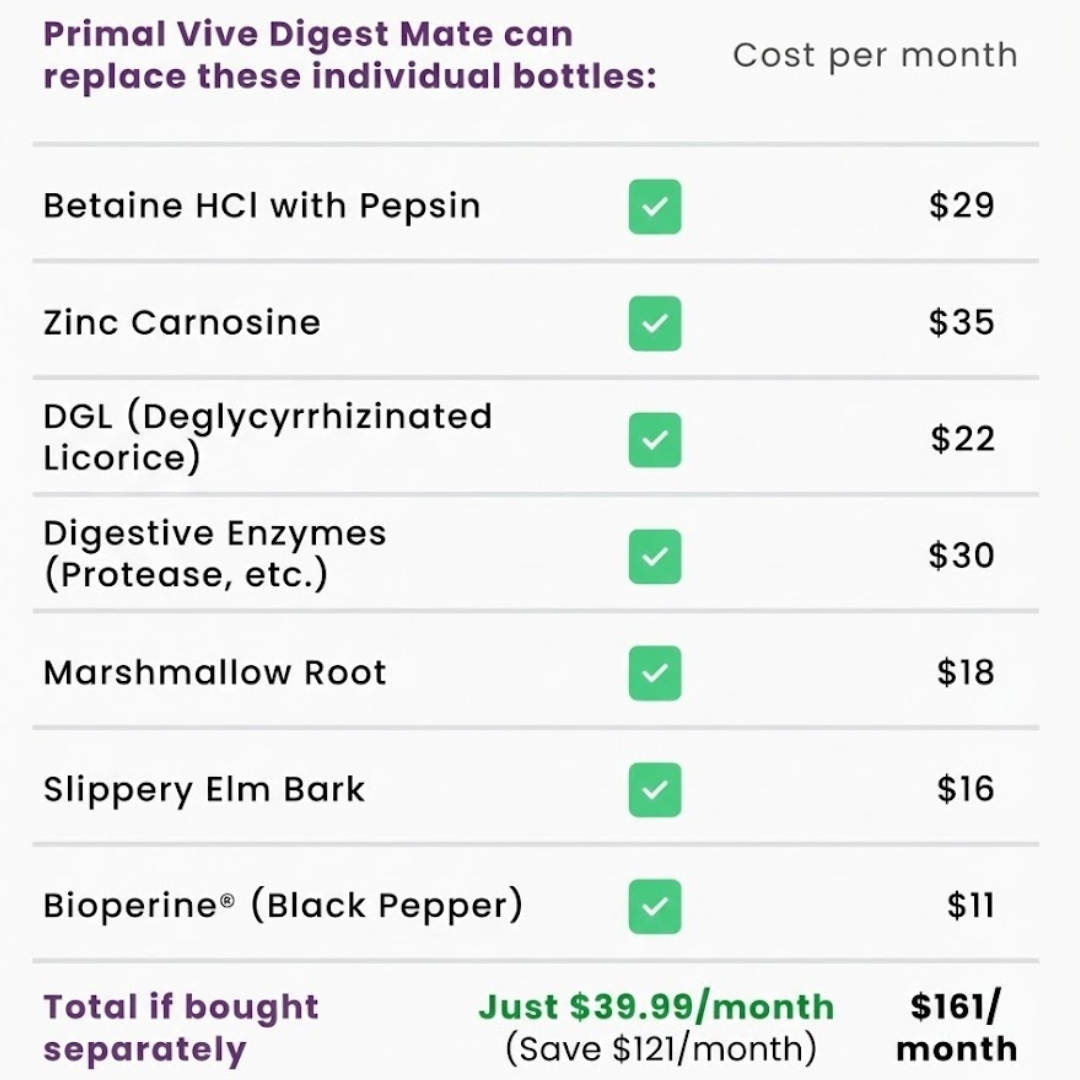Select the Save $121/month text

pyautogui.click(x=661, y=1049)
